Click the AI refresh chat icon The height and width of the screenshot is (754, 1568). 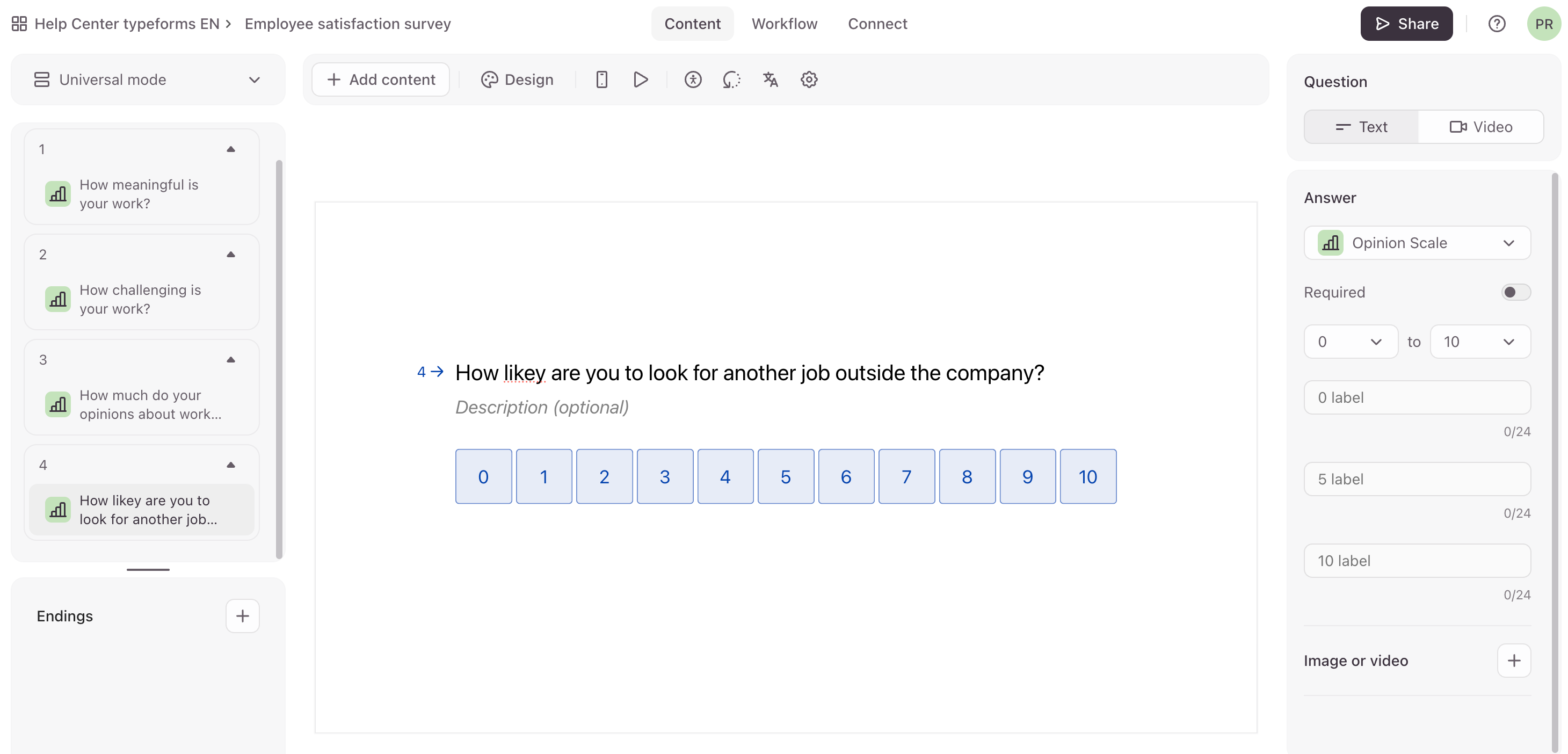731,79
